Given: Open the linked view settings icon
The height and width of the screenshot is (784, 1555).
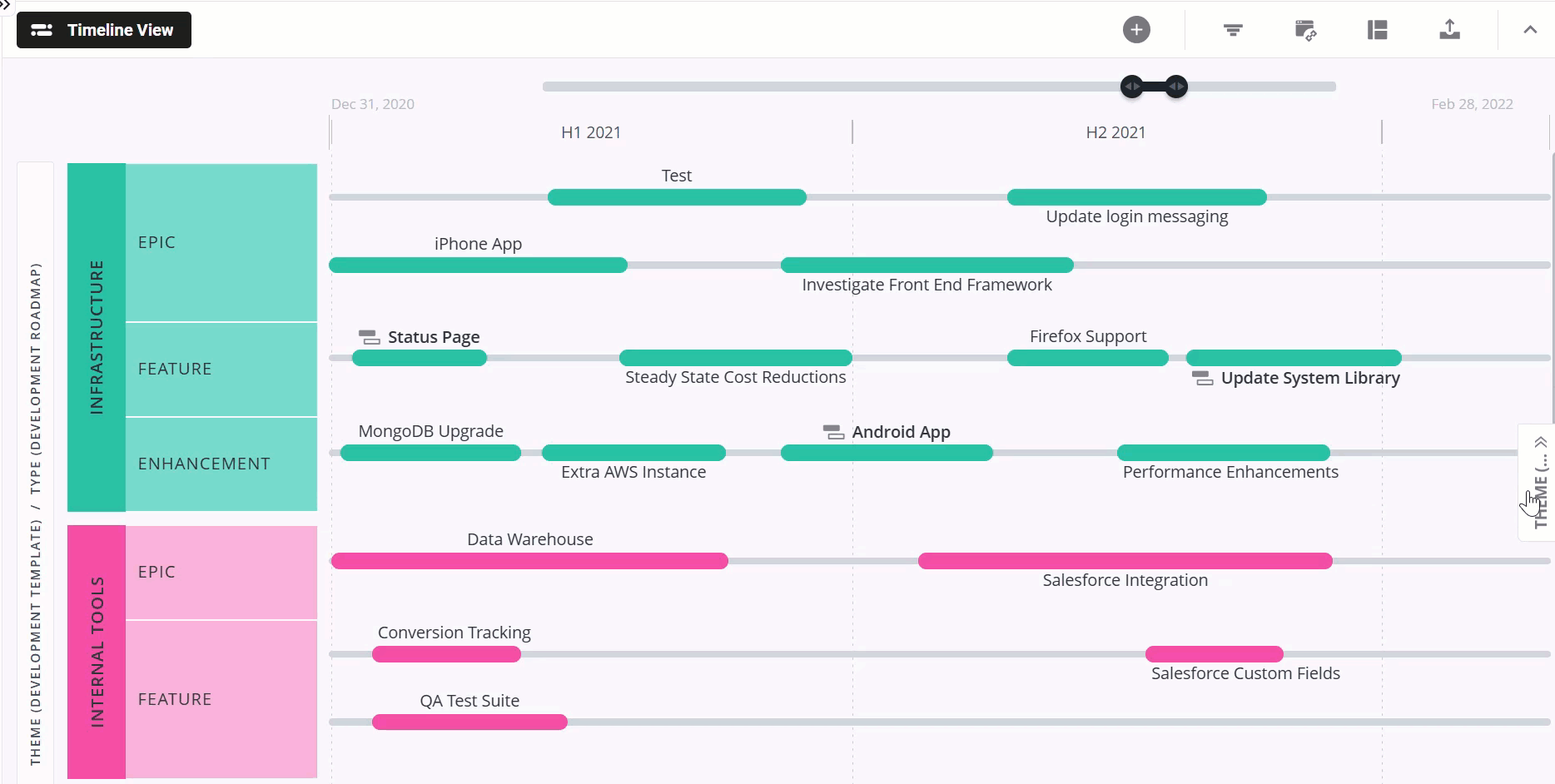Looking at the screenshot, I should click(1305, 31).
